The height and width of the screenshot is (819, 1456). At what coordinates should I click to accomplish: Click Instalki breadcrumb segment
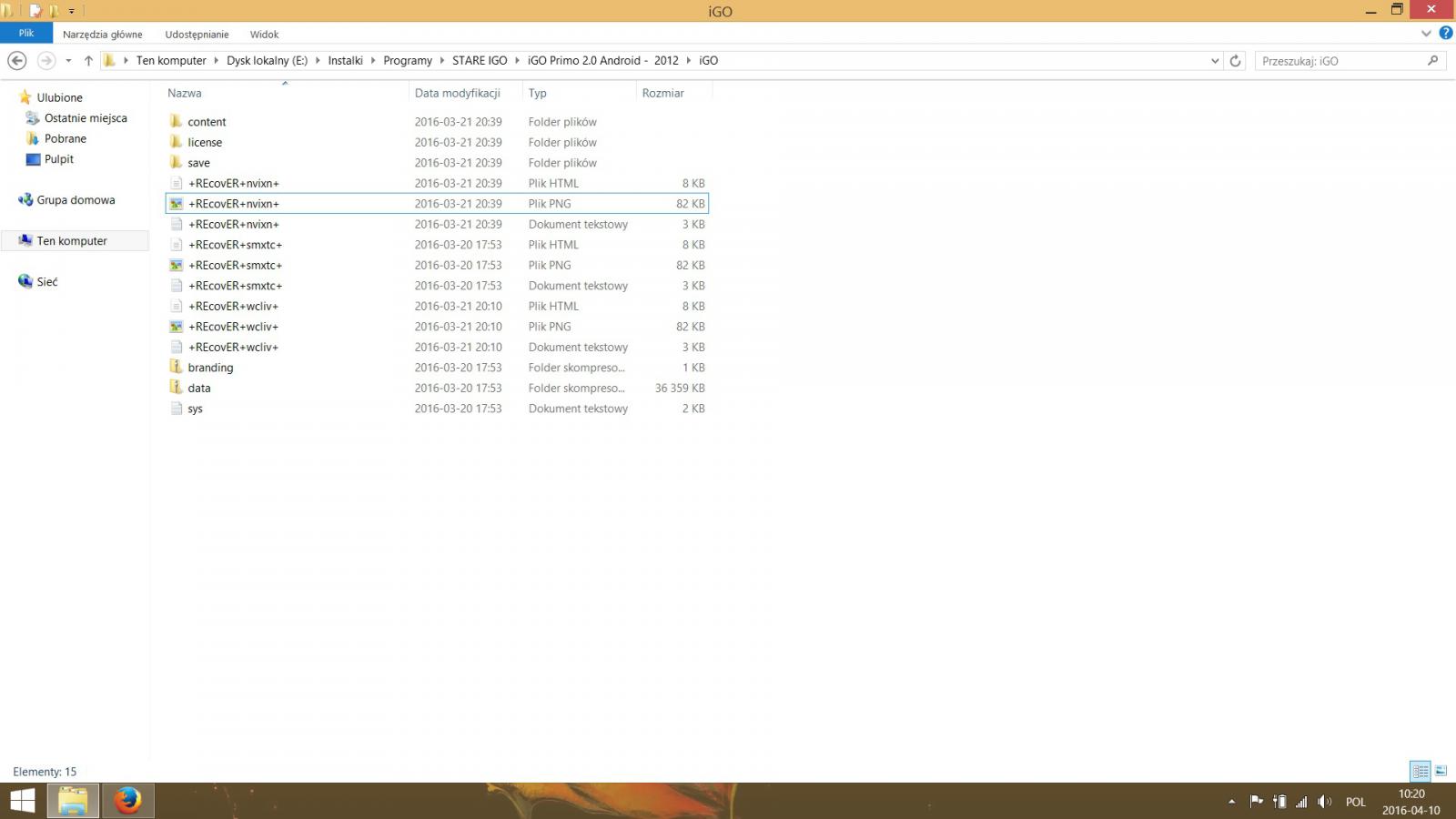(x=345, y=61)
